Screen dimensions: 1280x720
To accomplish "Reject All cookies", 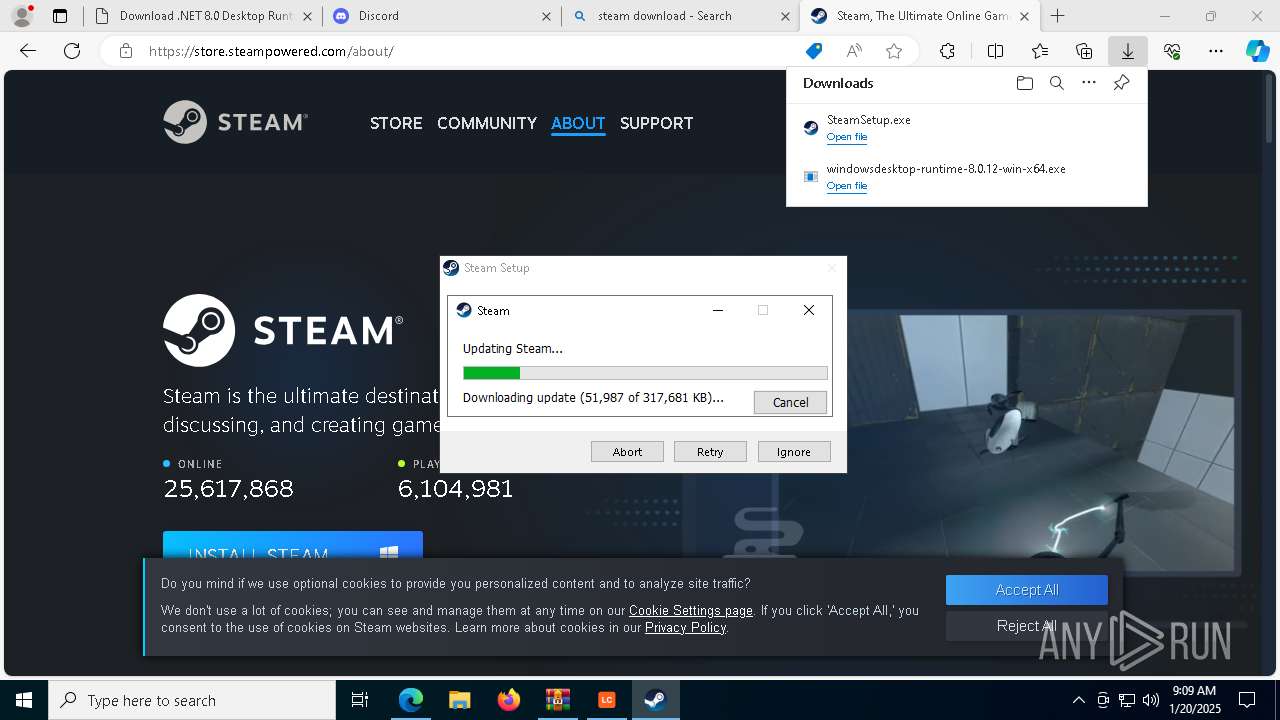I will coord(1027,626).
